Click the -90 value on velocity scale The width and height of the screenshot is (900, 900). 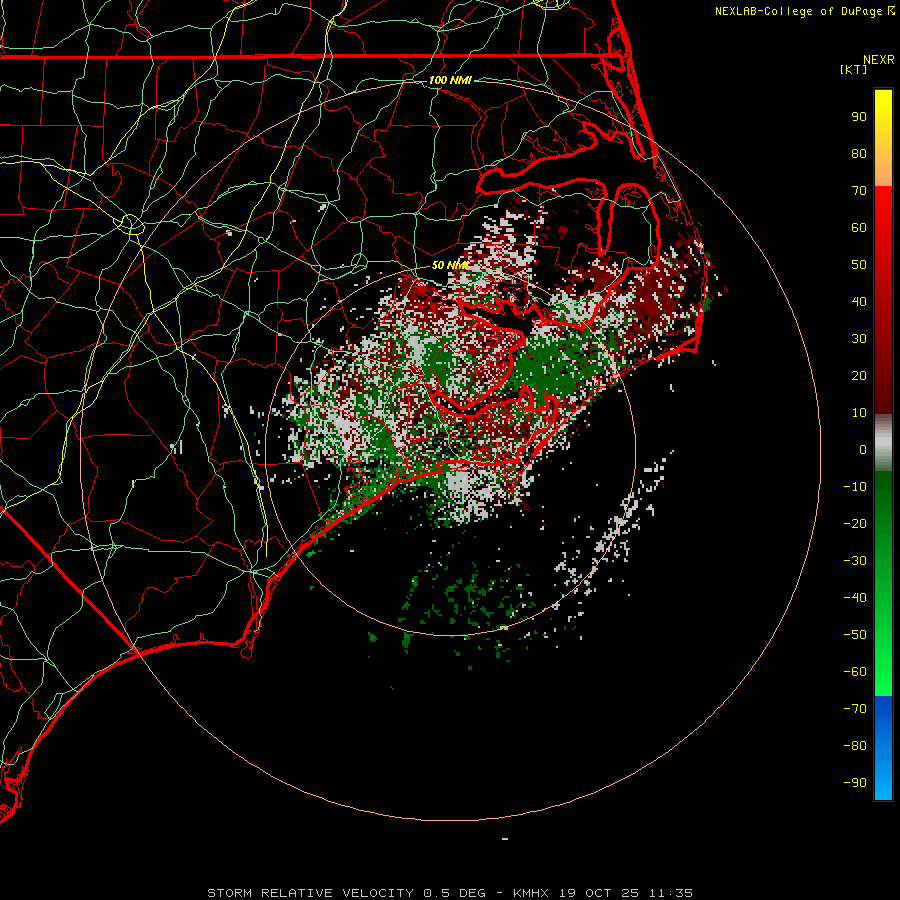pyautogui.click(x=855, y=783)
